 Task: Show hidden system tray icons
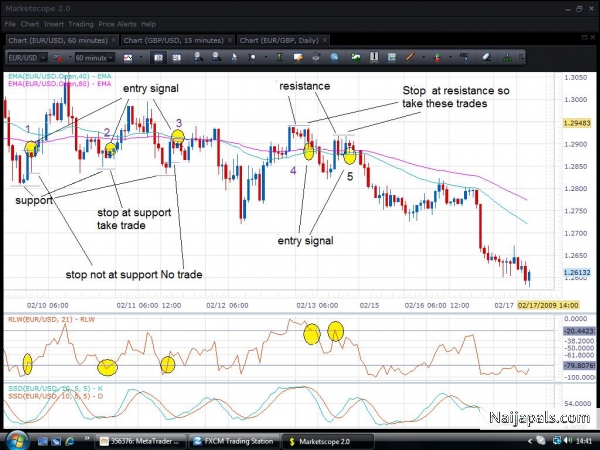530,442
